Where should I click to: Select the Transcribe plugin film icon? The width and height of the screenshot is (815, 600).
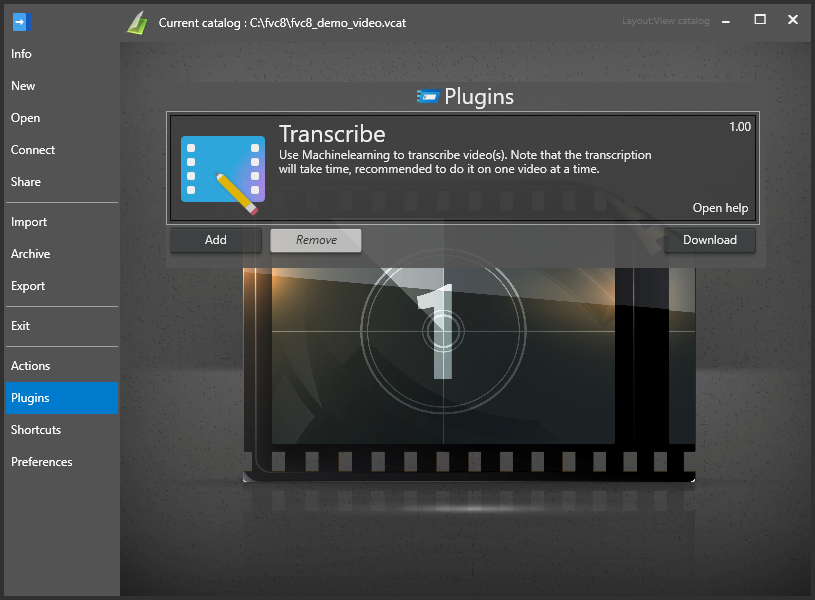[222, 169]
